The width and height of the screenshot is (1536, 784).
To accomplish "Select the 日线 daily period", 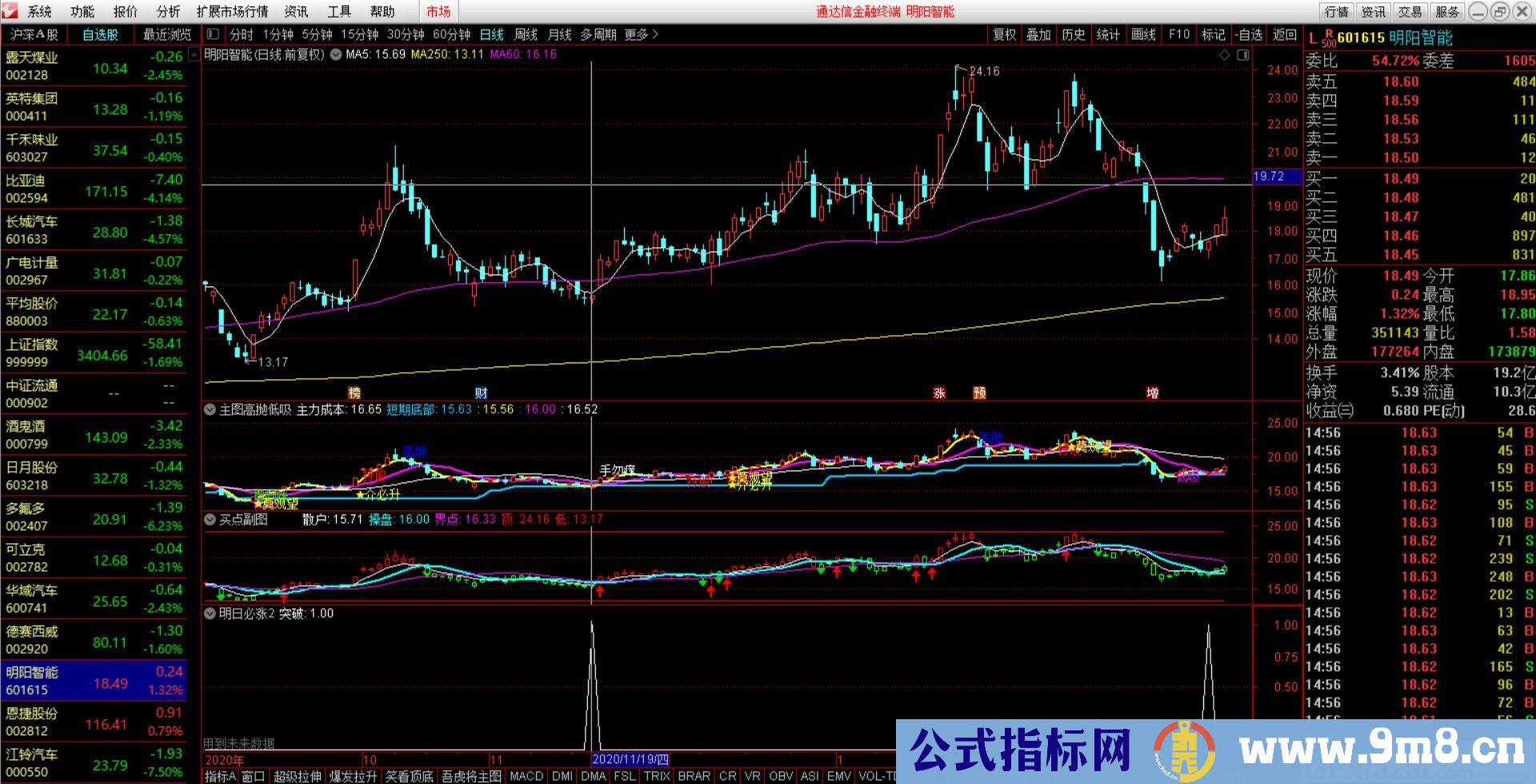I will tap(491, 34).
